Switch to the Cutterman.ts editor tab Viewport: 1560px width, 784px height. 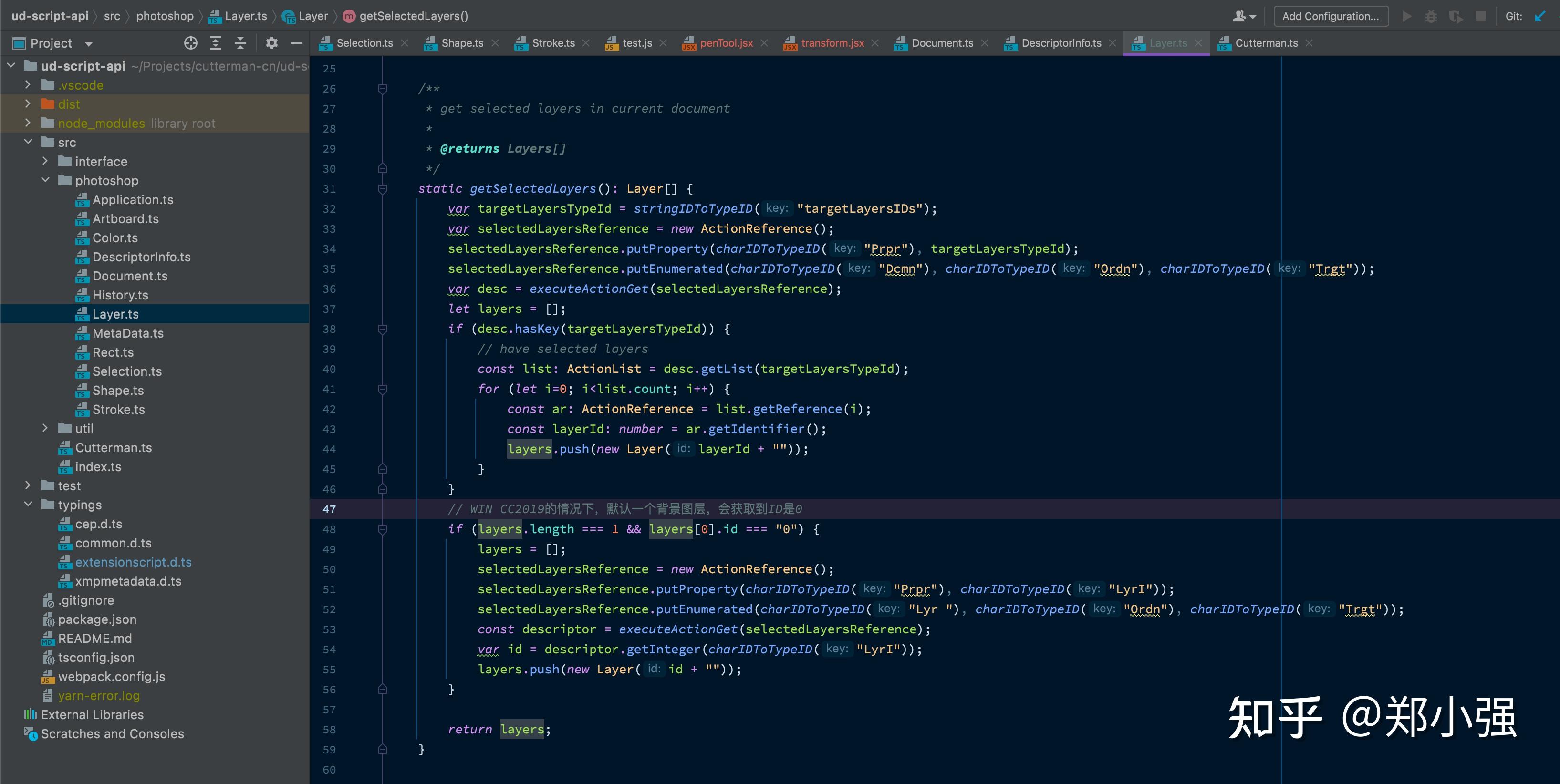[x=1266, y=43]
